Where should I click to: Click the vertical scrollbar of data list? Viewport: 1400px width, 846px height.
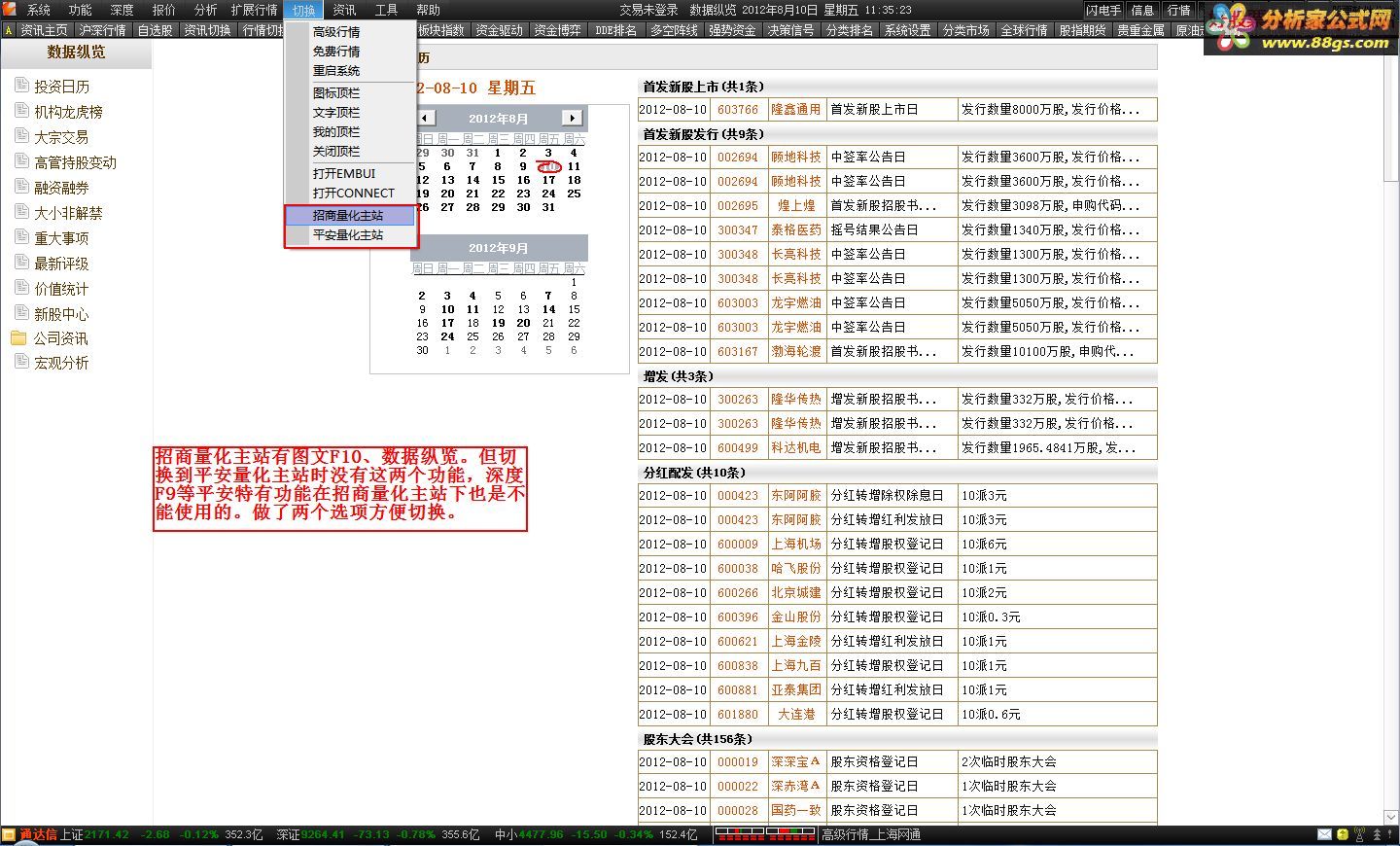point(1391,436)
